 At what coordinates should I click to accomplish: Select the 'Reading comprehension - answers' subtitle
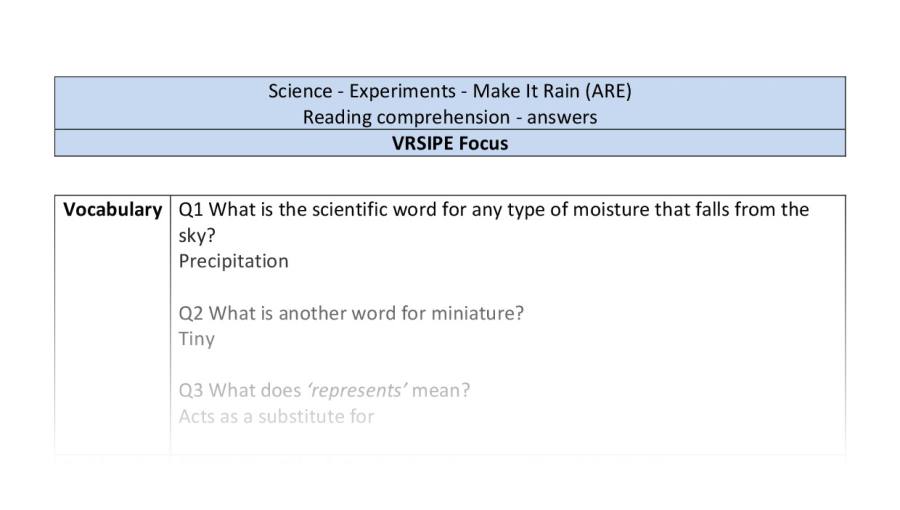[x=450, y=117]
